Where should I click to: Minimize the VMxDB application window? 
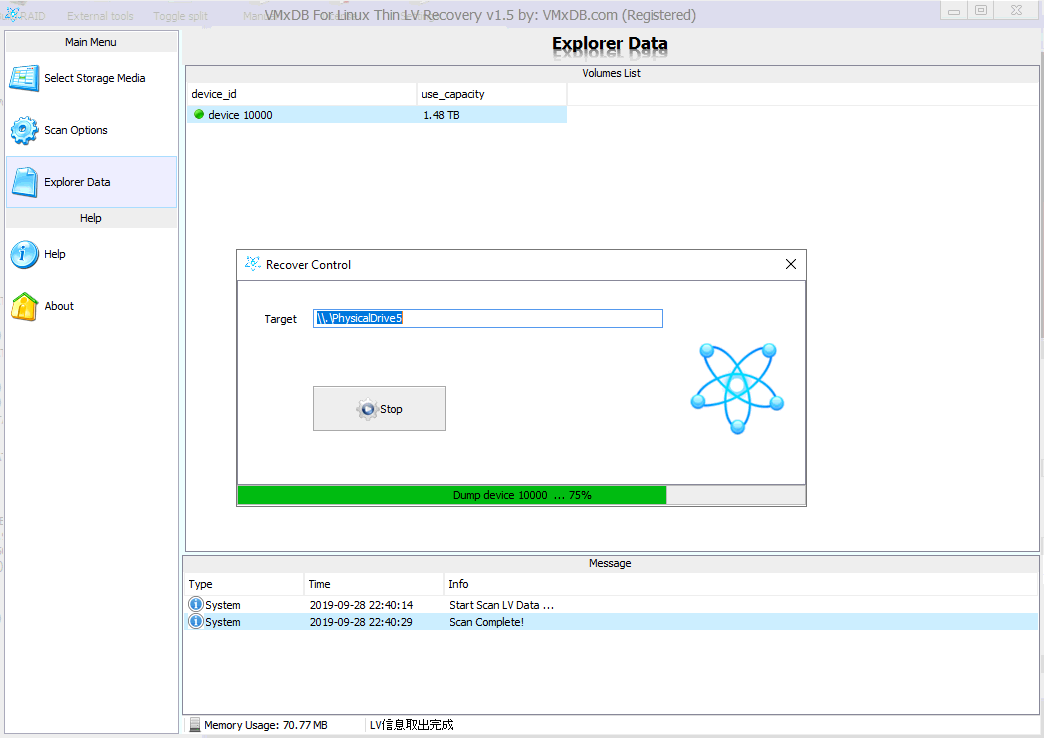954,11
